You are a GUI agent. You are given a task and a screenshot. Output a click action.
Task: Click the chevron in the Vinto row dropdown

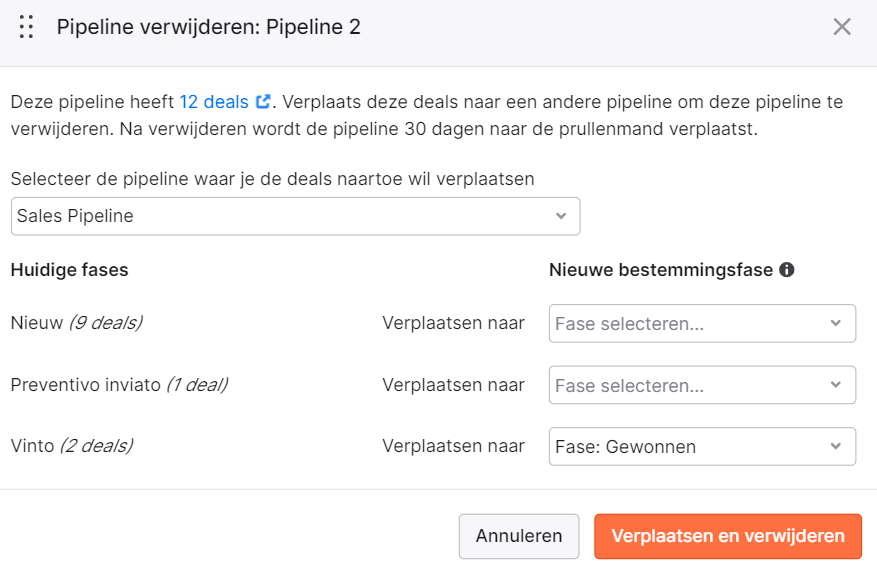point(836,447)
